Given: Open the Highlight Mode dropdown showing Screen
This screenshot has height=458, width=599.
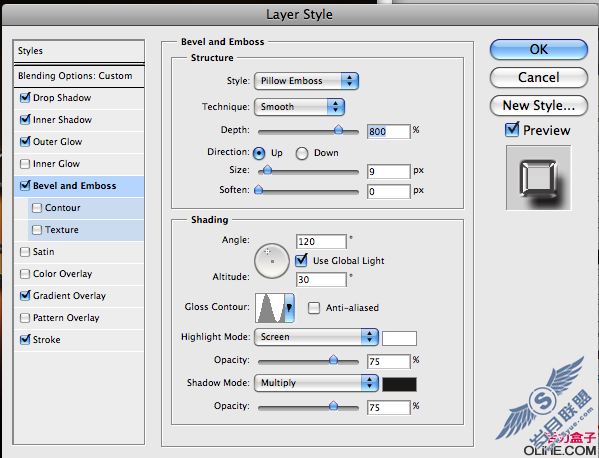Looking at the screenshot, I should (316, 337).
